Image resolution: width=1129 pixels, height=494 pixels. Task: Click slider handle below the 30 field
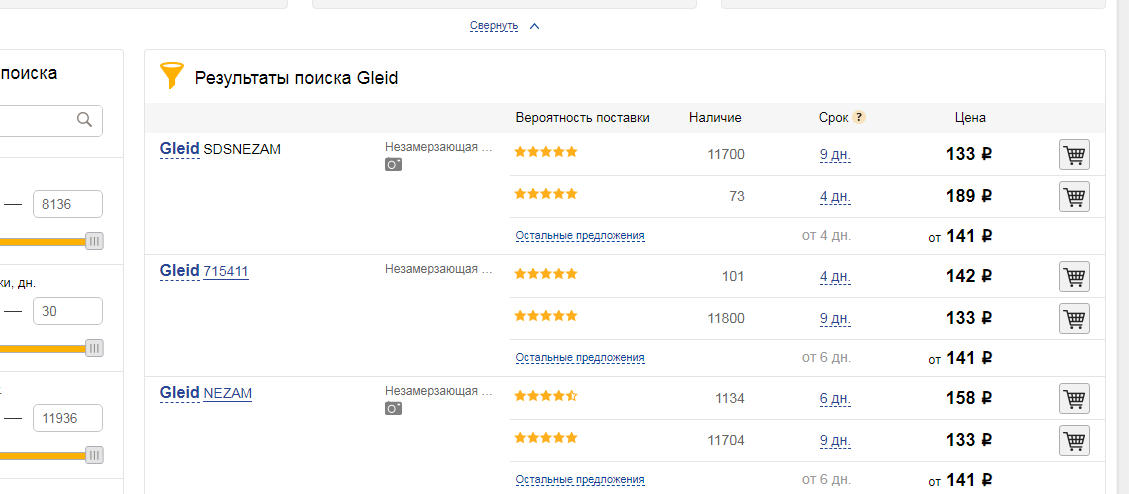pos(94,349)
